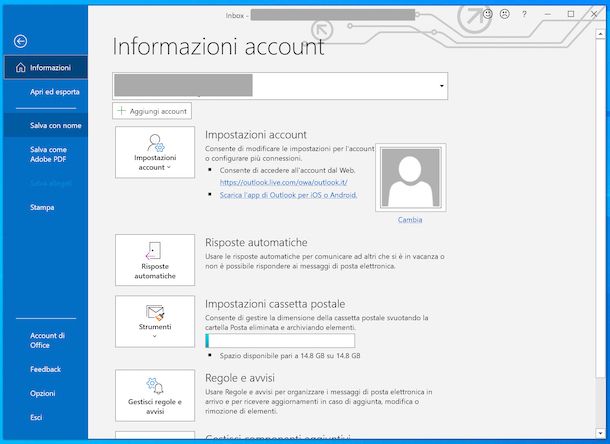This screenshot has height=444, width=610.
Task: Click the mailbox storage usage bar
Action: (280, 340)
